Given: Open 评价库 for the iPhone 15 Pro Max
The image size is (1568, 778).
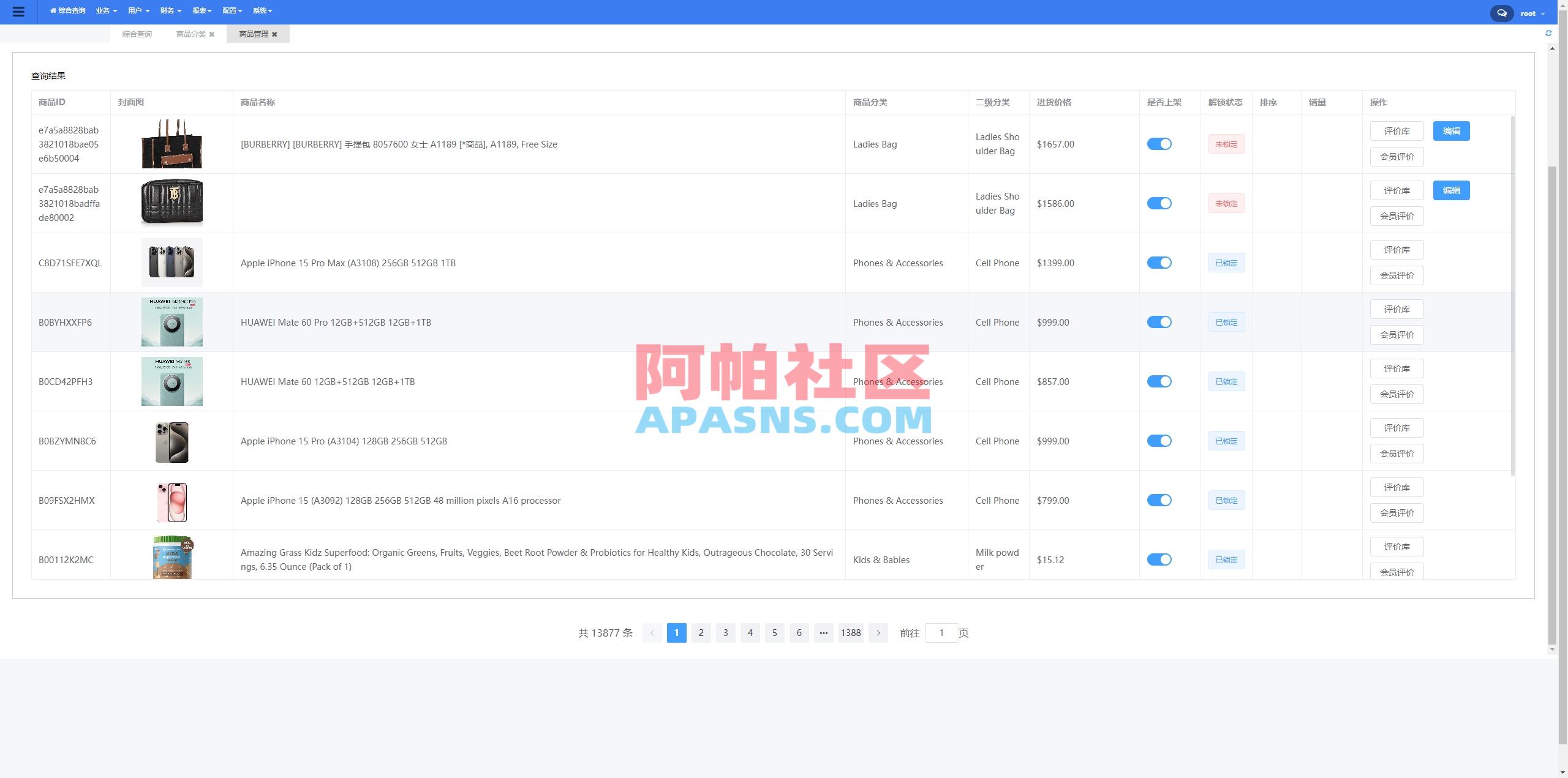Looking at the screenshot, I should [1396, 249].
